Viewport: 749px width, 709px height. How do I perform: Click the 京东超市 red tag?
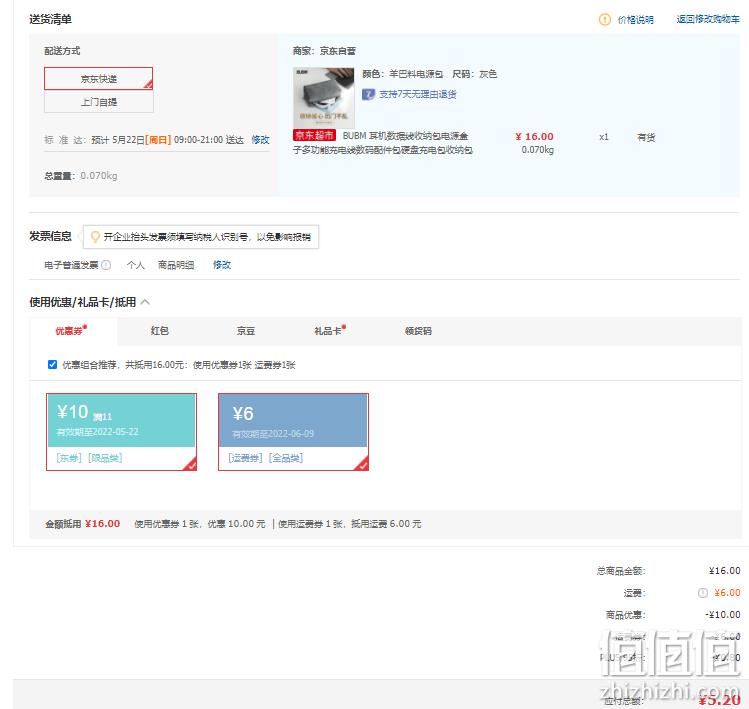coord(314,135)
